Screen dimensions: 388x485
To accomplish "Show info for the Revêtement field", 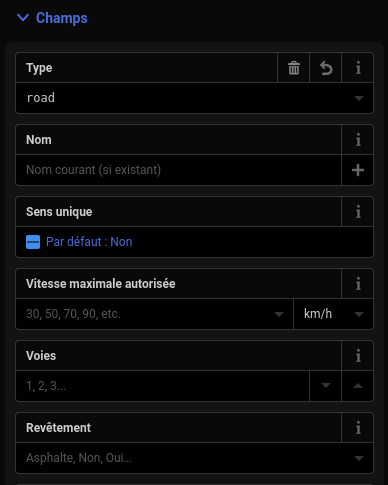I will click(x=358, y=428).
